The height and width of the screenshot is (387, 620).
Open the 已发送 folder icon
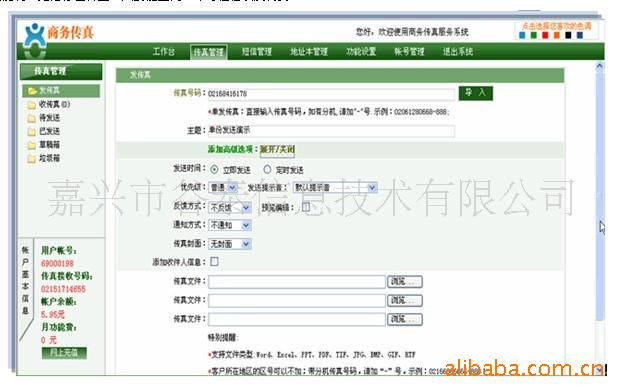tap(32, 132)
